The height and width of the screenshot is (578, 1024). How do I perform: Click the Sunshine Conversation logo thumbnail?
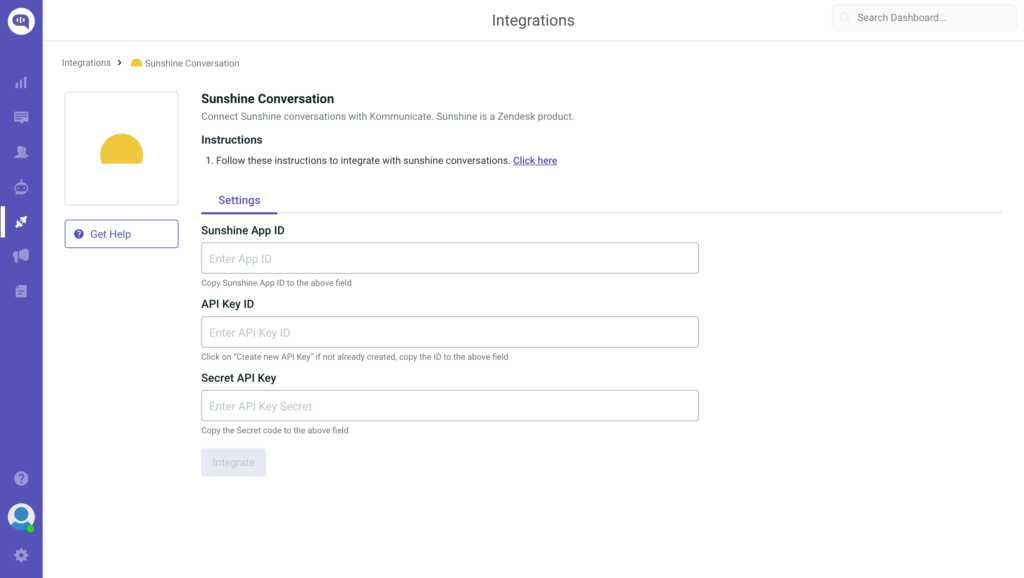click(x=121, y=149)
